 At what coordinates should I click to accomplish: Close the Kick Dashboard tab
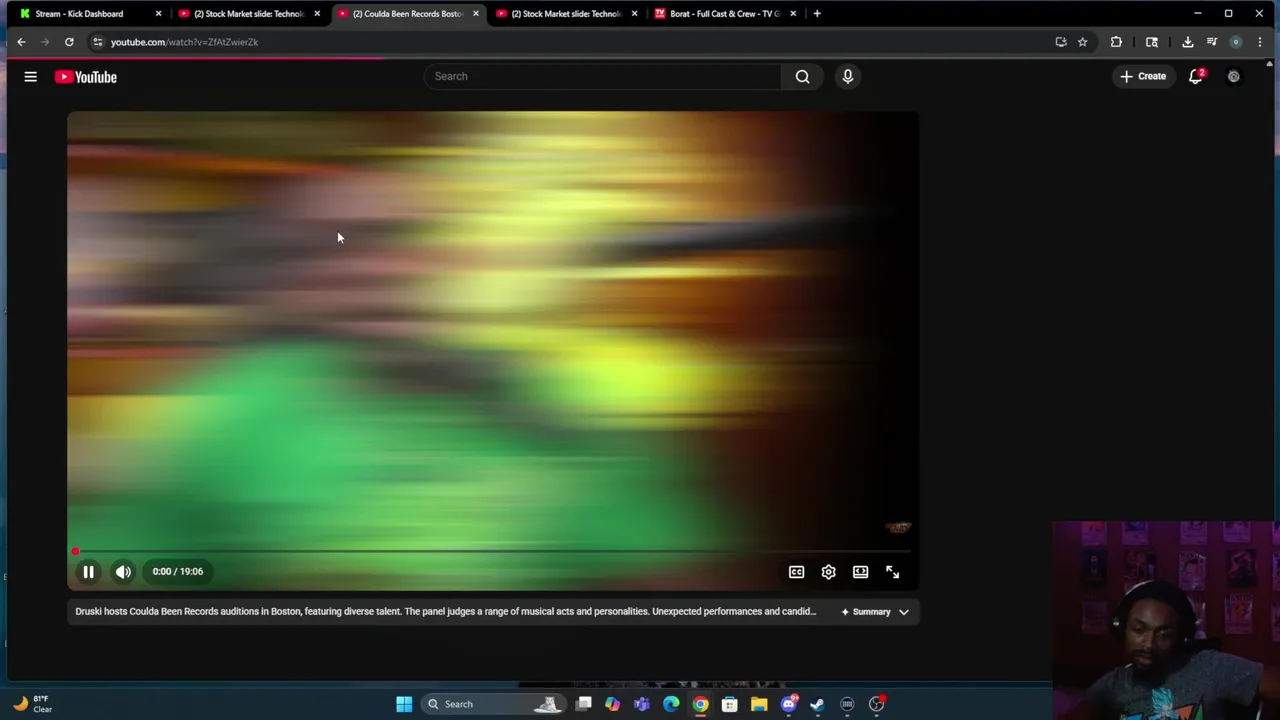click(158, 14)
